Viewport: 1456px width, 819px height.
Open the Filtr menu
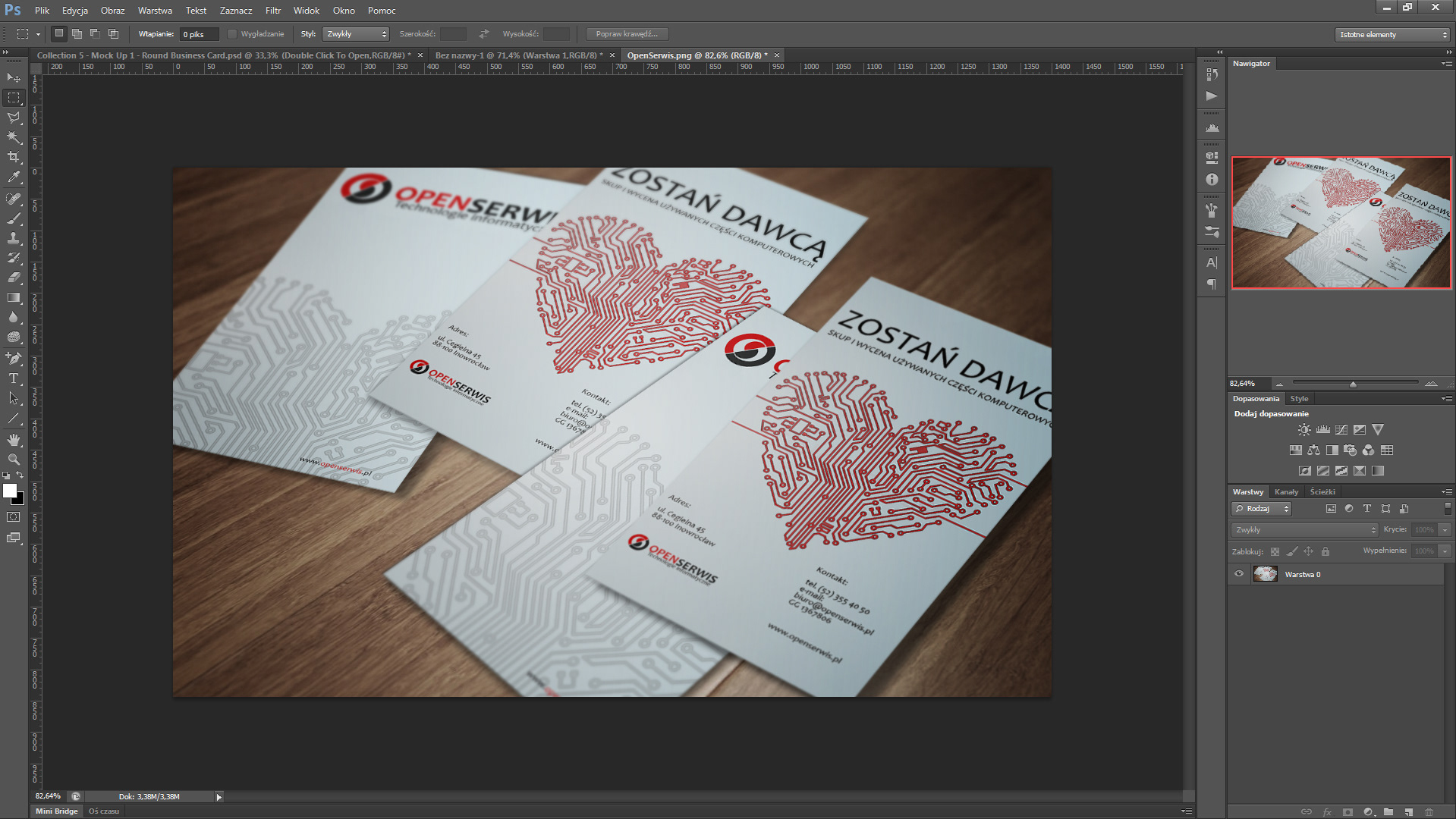click(273, 11)
